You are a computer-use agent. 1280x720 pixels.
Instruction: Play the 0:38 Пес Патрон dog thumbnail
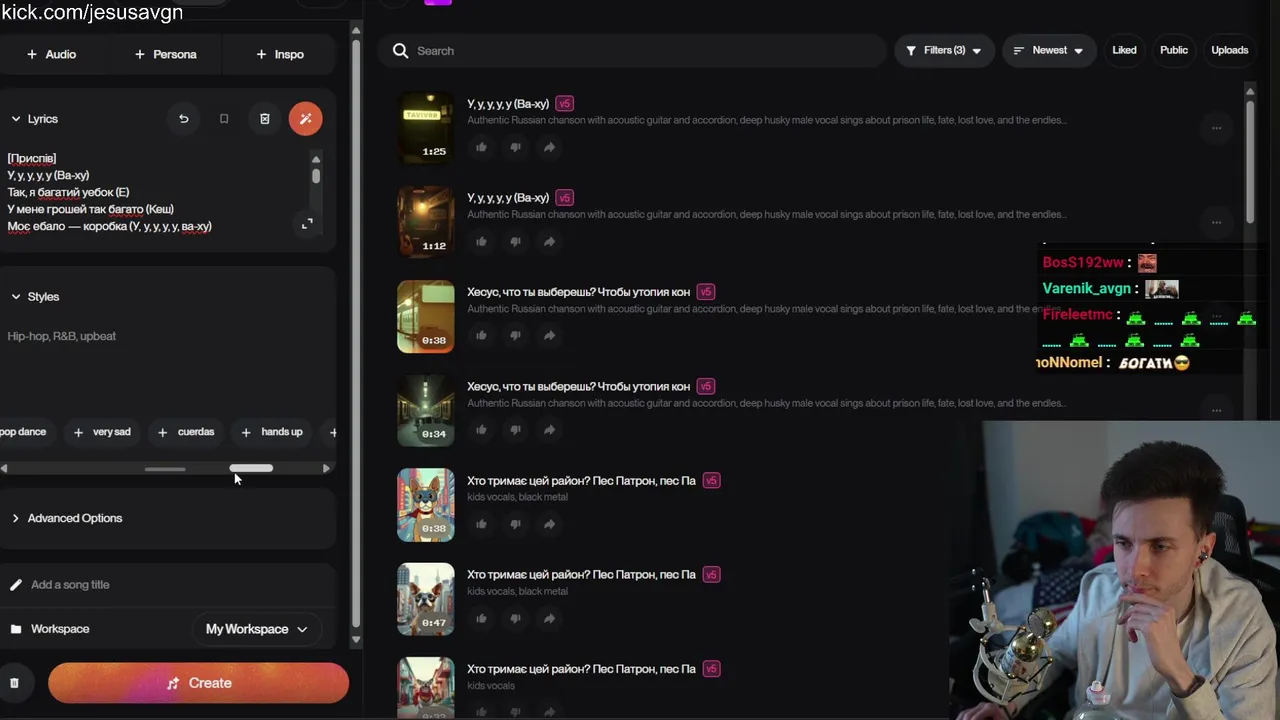click(x=425, y=505)
